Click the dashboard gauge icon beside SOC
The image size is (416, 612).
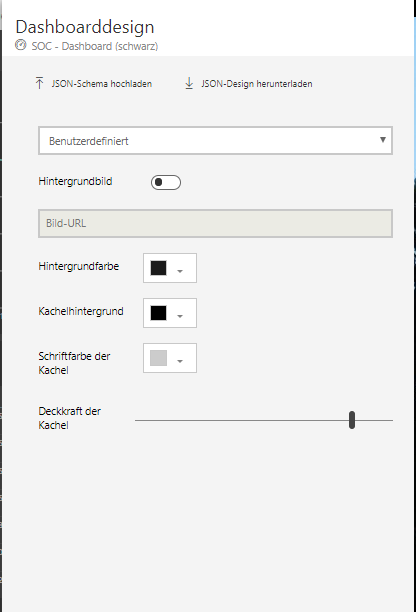pyautogui.click(x=21, y=45)
